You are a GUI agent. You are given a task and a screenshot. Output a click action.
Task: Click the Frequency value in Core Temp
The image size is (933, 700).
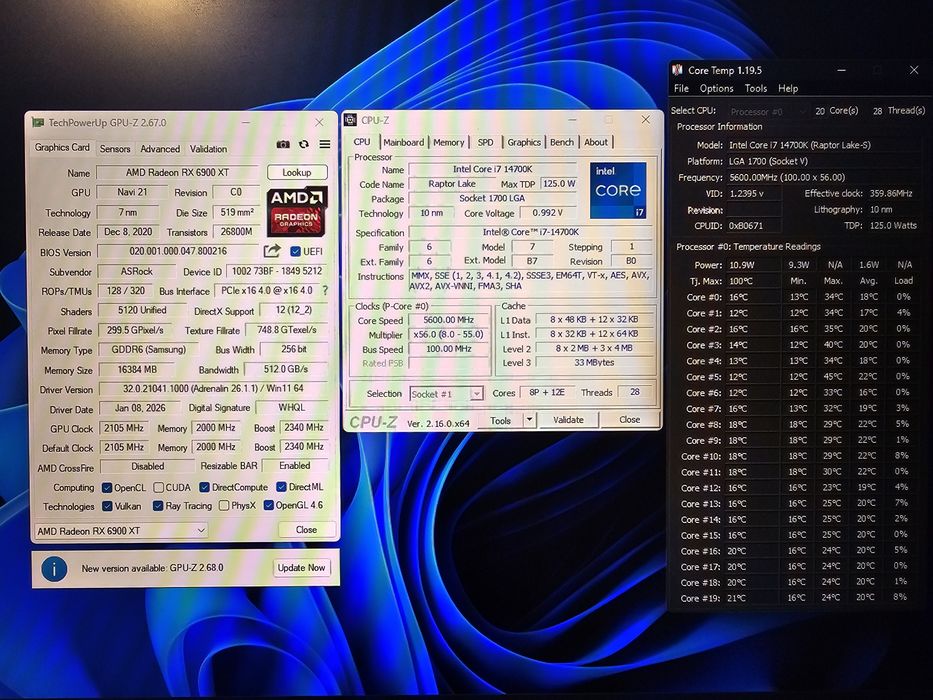tap(787, 177)
